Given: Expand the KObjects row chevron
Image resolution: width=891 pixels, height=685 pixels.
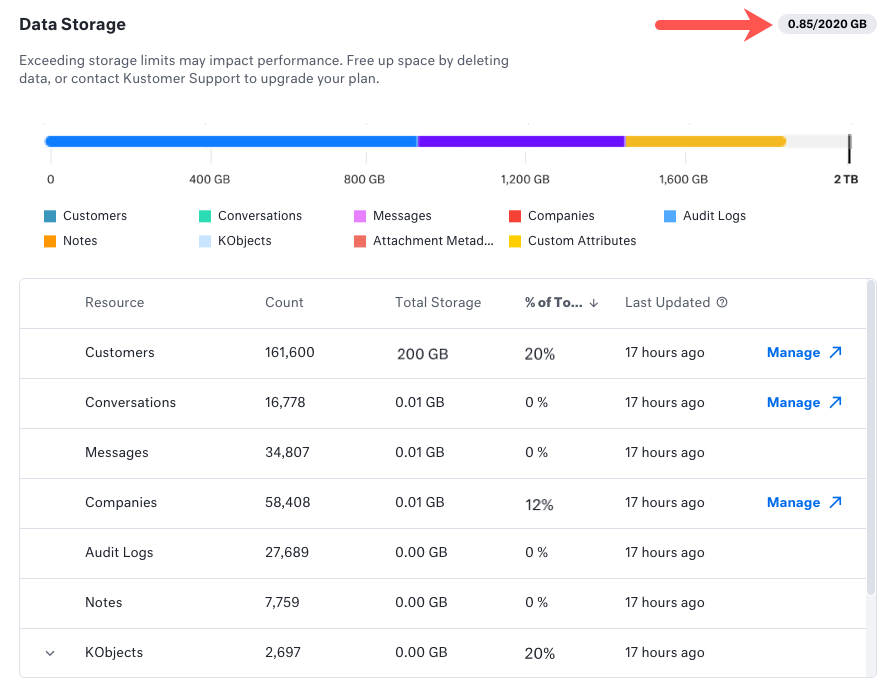Looking at the screenshot, I should coord(50,653).
